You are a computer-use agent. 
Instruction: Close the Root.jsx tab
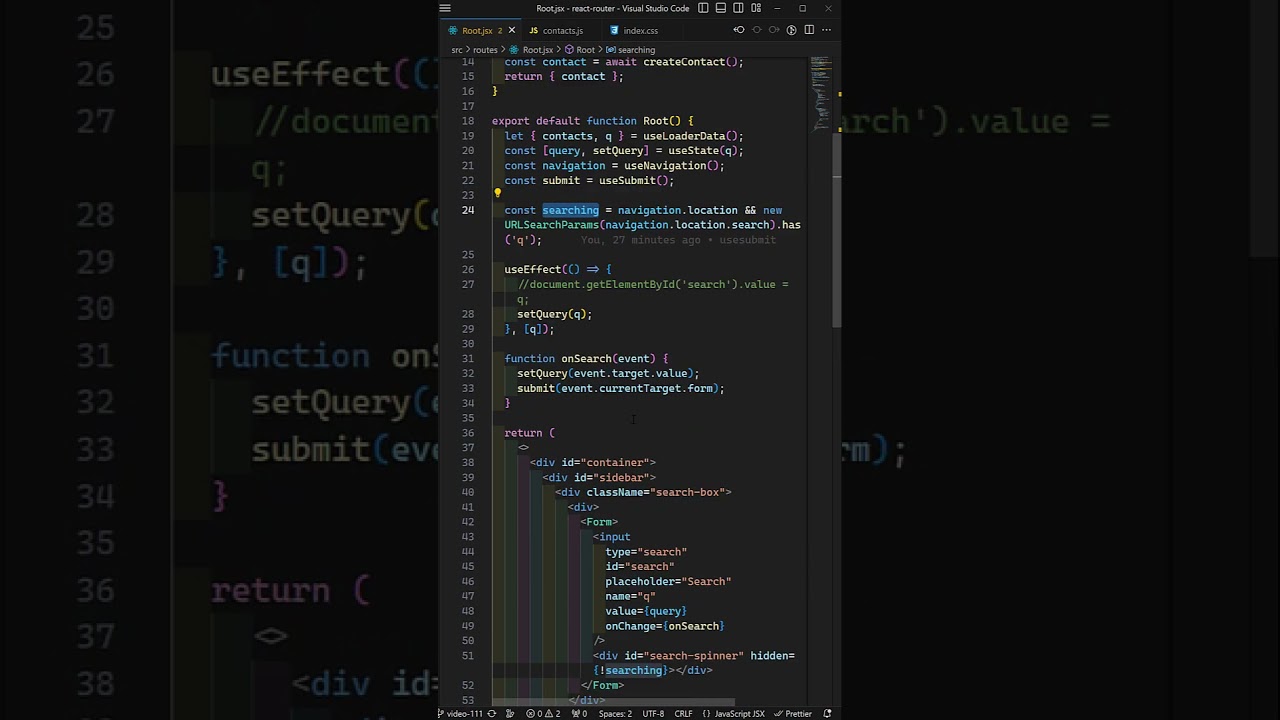pos(511,30)
